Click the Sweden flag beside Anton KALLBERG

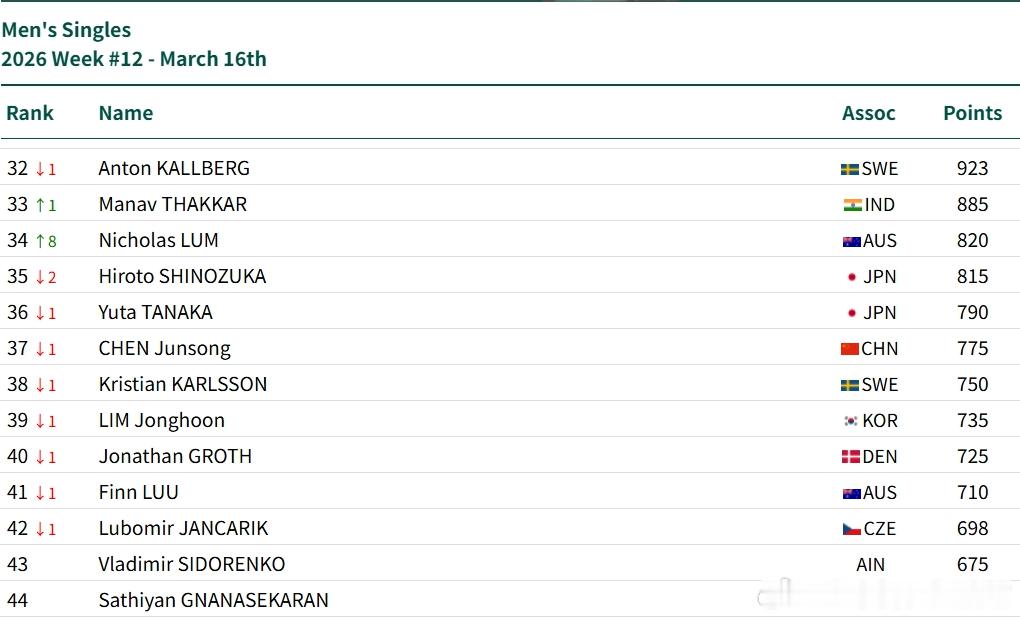pos(850,169)
